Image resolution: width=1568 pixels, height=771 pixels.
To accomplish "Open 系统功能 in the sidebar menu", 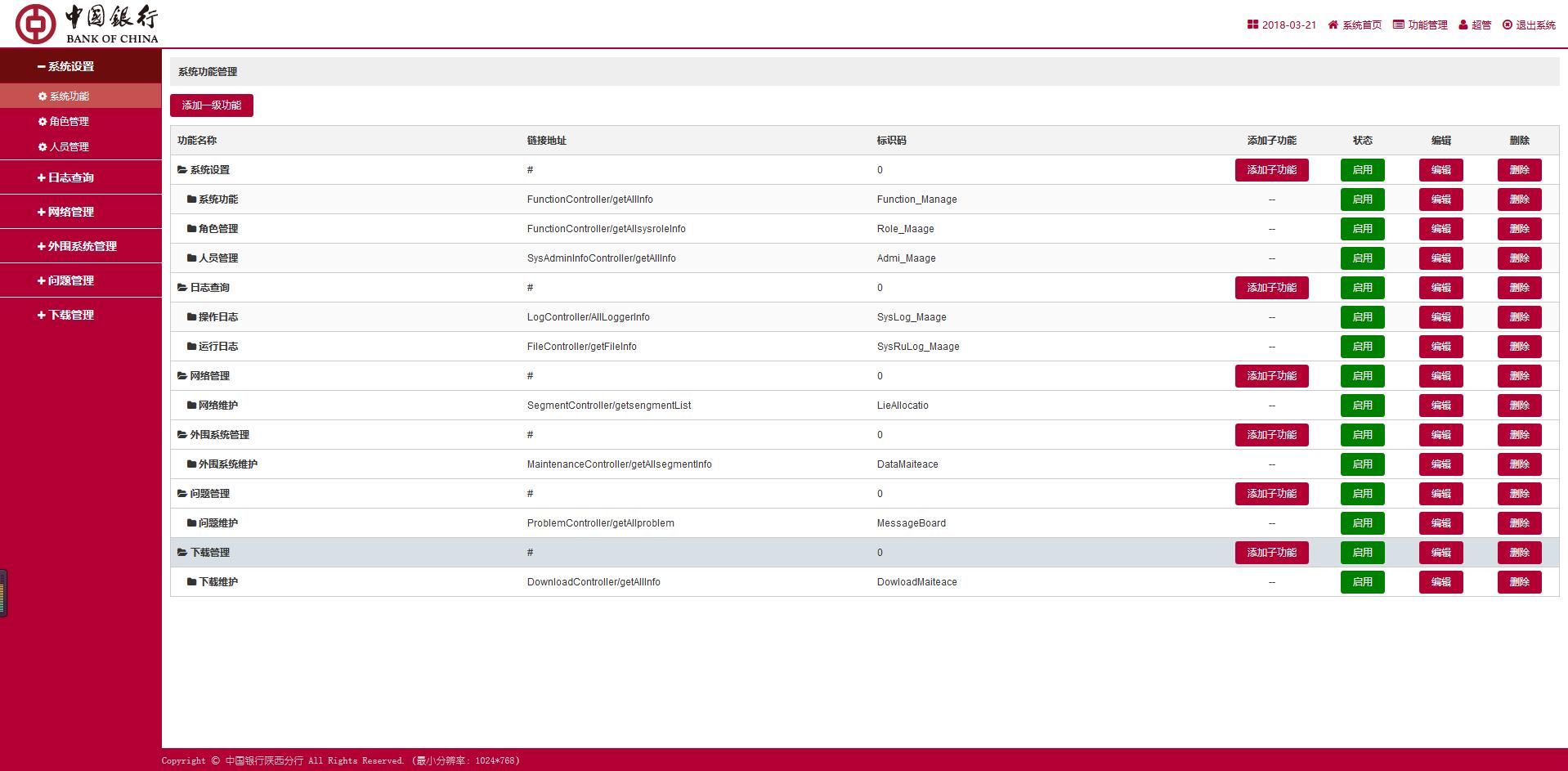I will (x=69, y=96).
